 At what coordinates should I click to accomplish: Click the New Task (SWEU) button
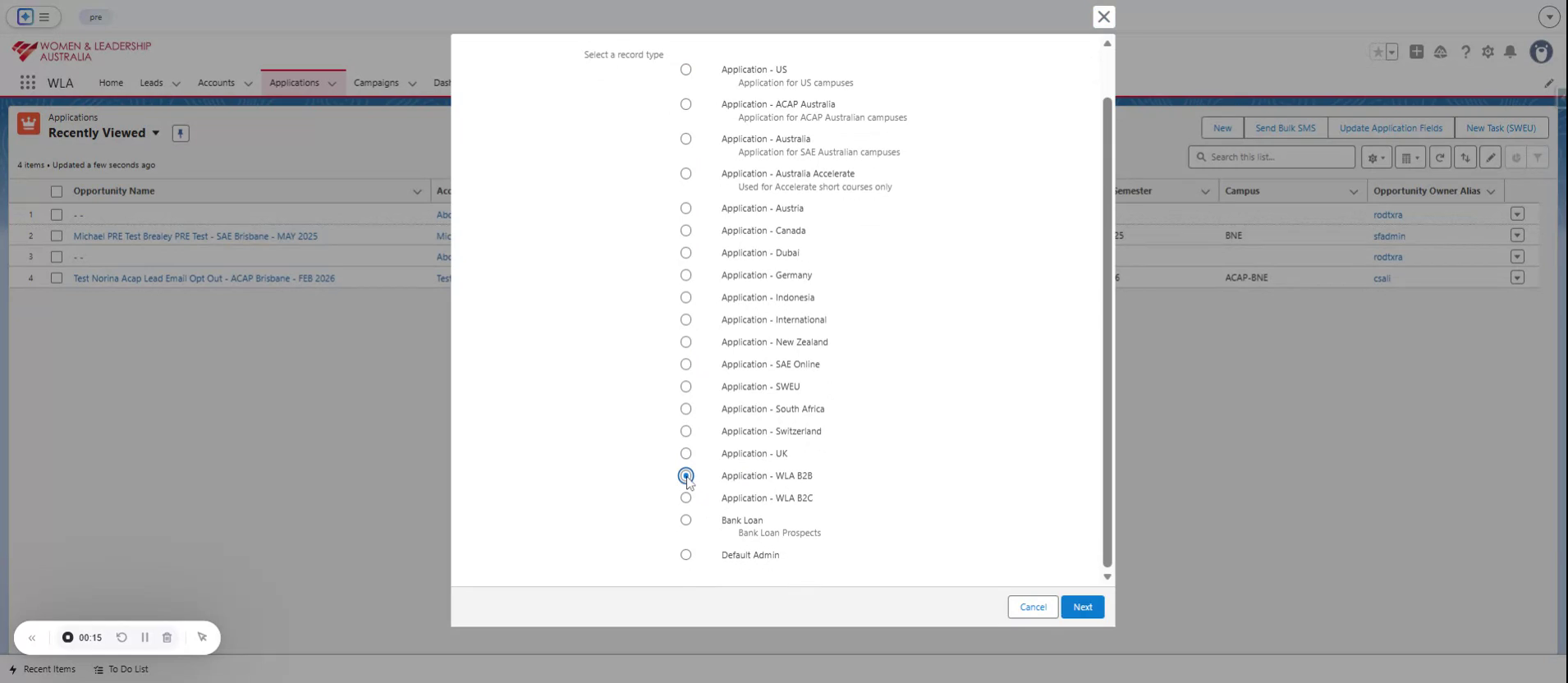1501,128
